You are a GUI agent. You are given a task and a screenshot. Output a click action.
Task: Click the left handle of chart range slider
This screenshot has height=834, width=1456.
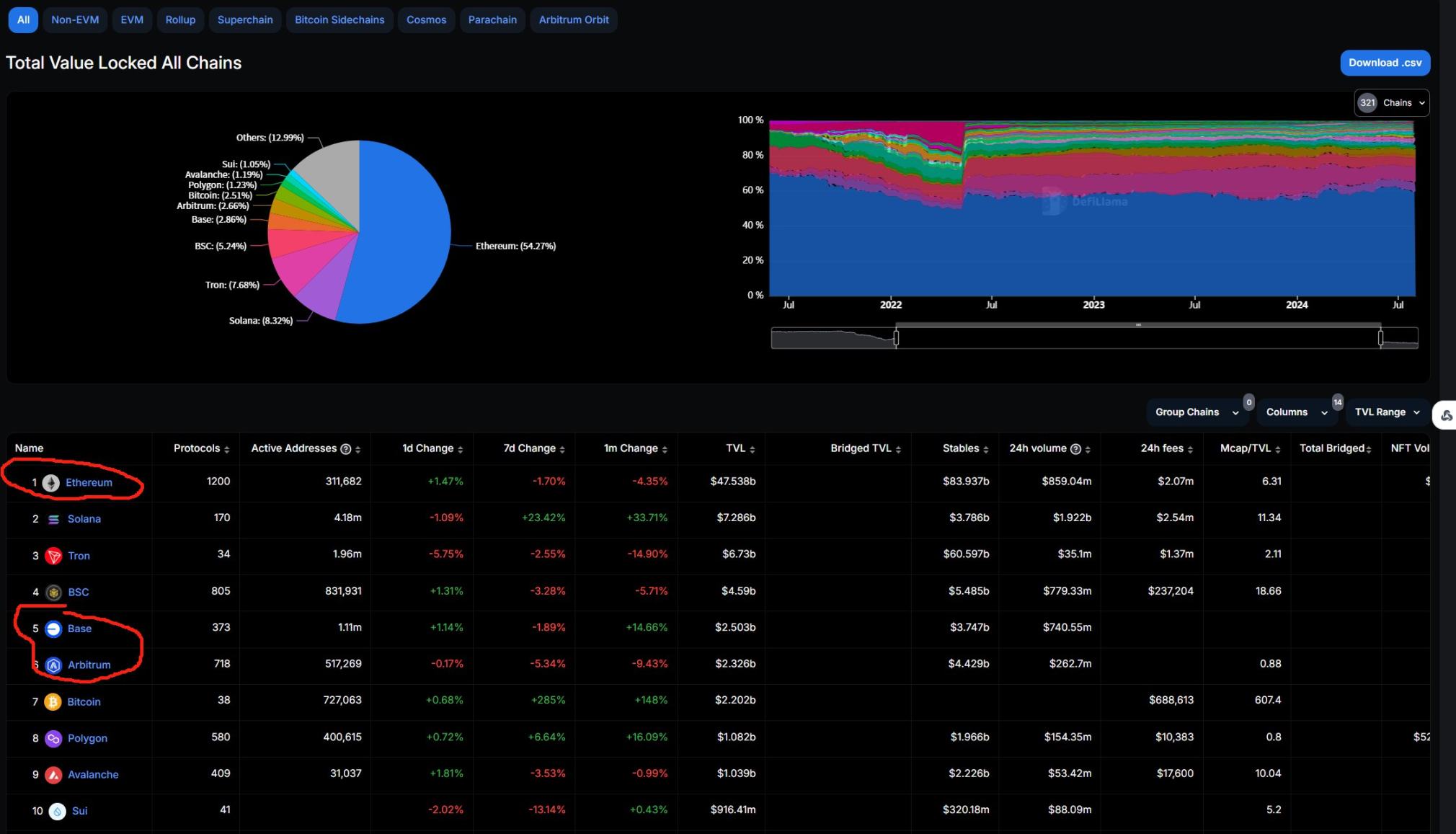(896, 337)
